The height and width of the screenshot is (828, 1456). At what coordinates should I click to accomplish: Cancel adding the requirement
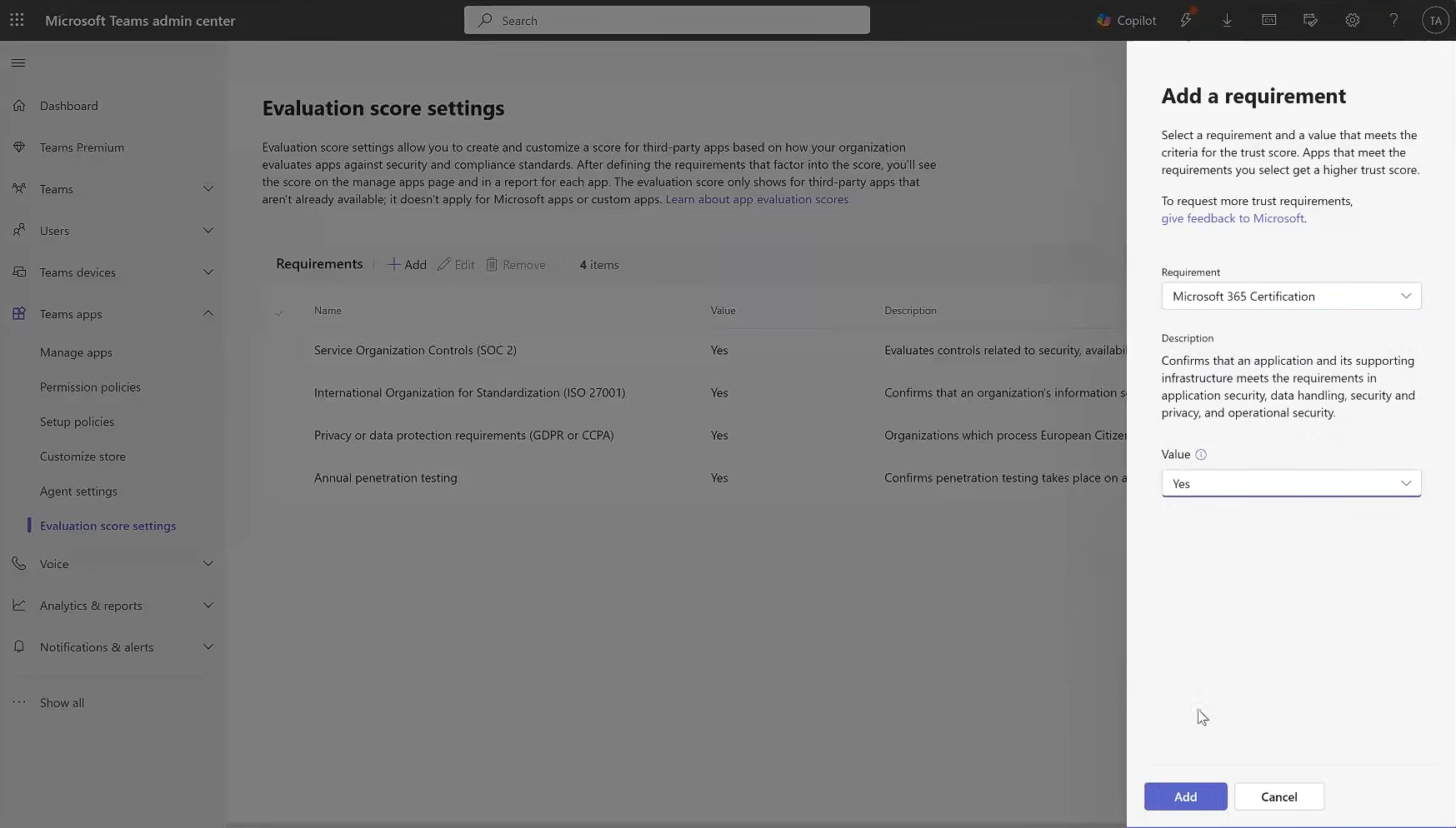[x=1278, y=796]
